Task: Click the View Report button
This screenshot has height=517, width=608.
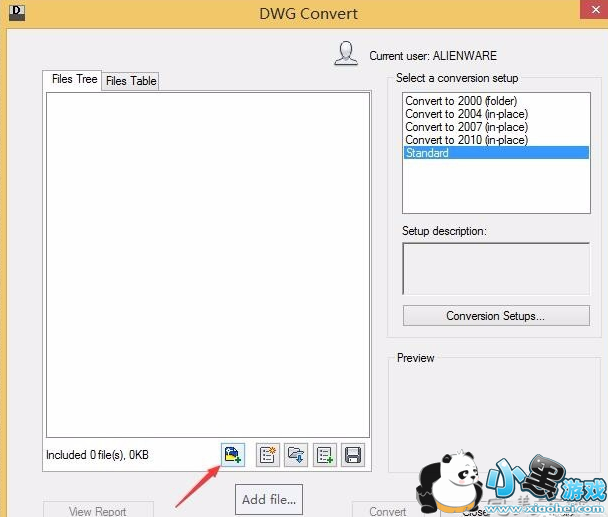Action: [98, 510]
